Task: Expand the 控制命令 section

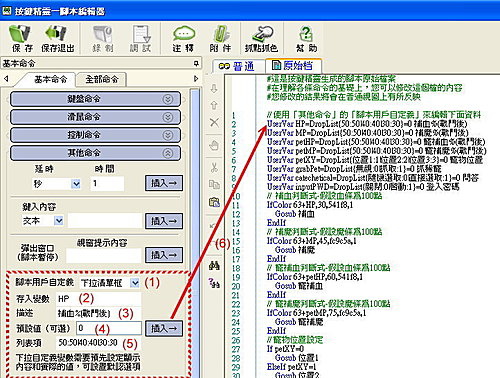Action: point(96,135)
